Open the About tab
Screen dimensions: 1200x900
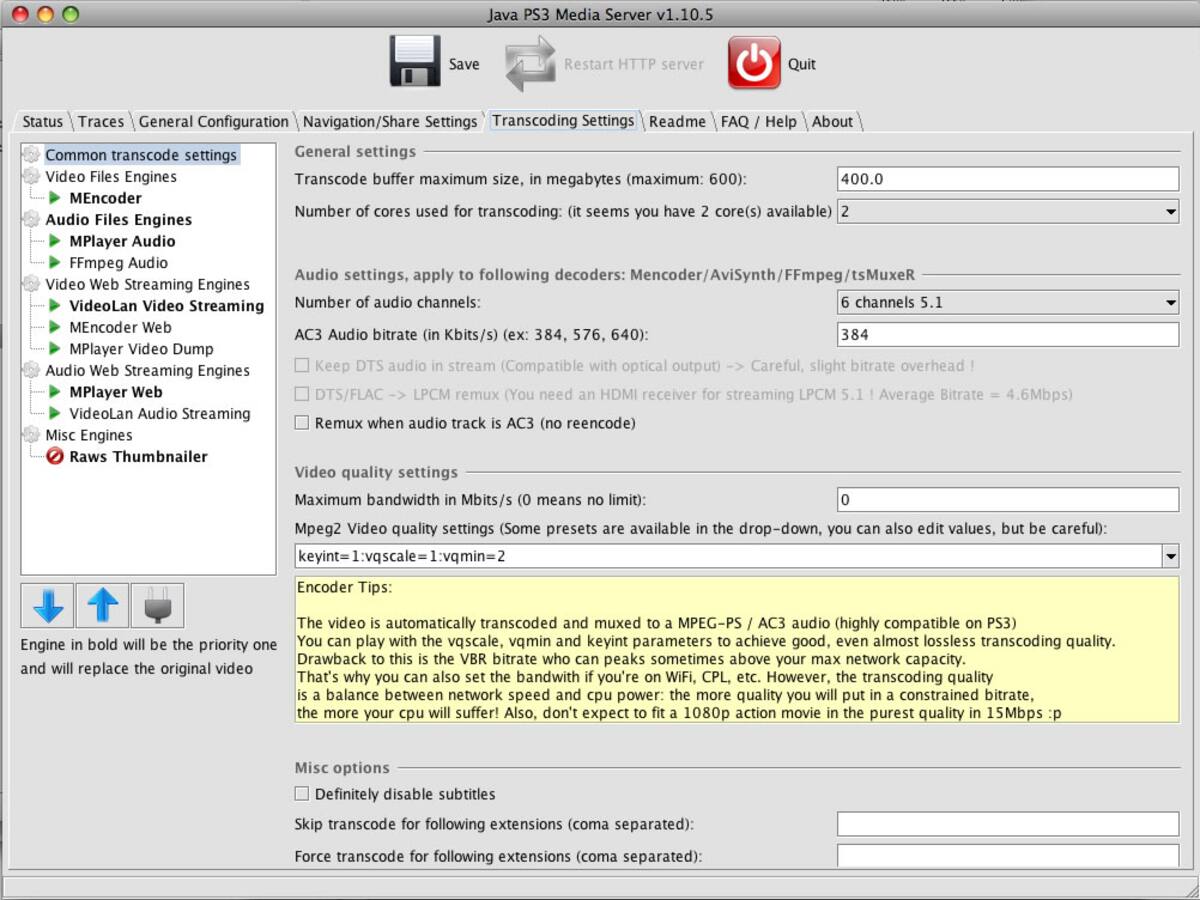pos(832,122)
